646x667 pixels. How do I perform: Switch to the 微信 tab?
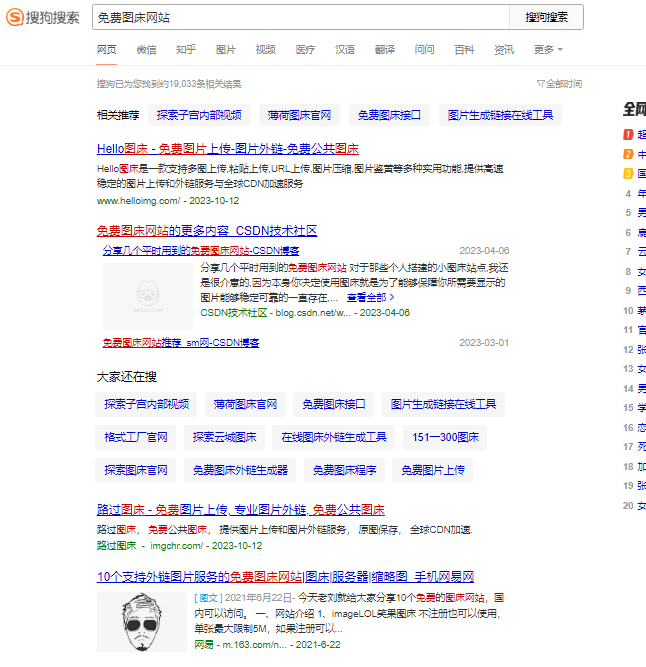point(146,50)
